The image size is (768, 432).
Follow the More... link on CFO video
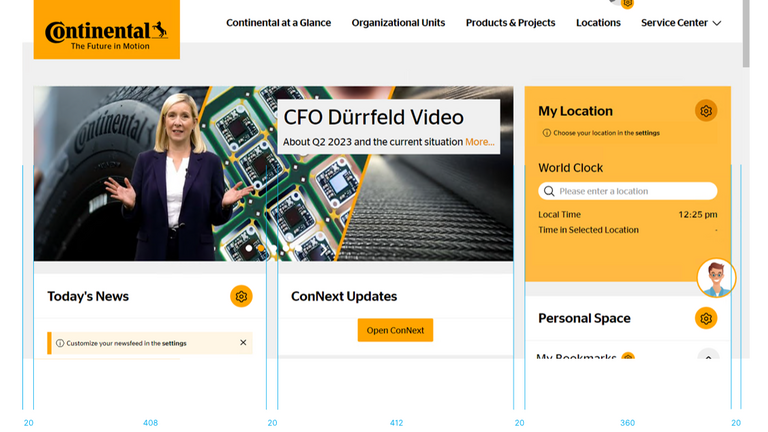(479, 142)
